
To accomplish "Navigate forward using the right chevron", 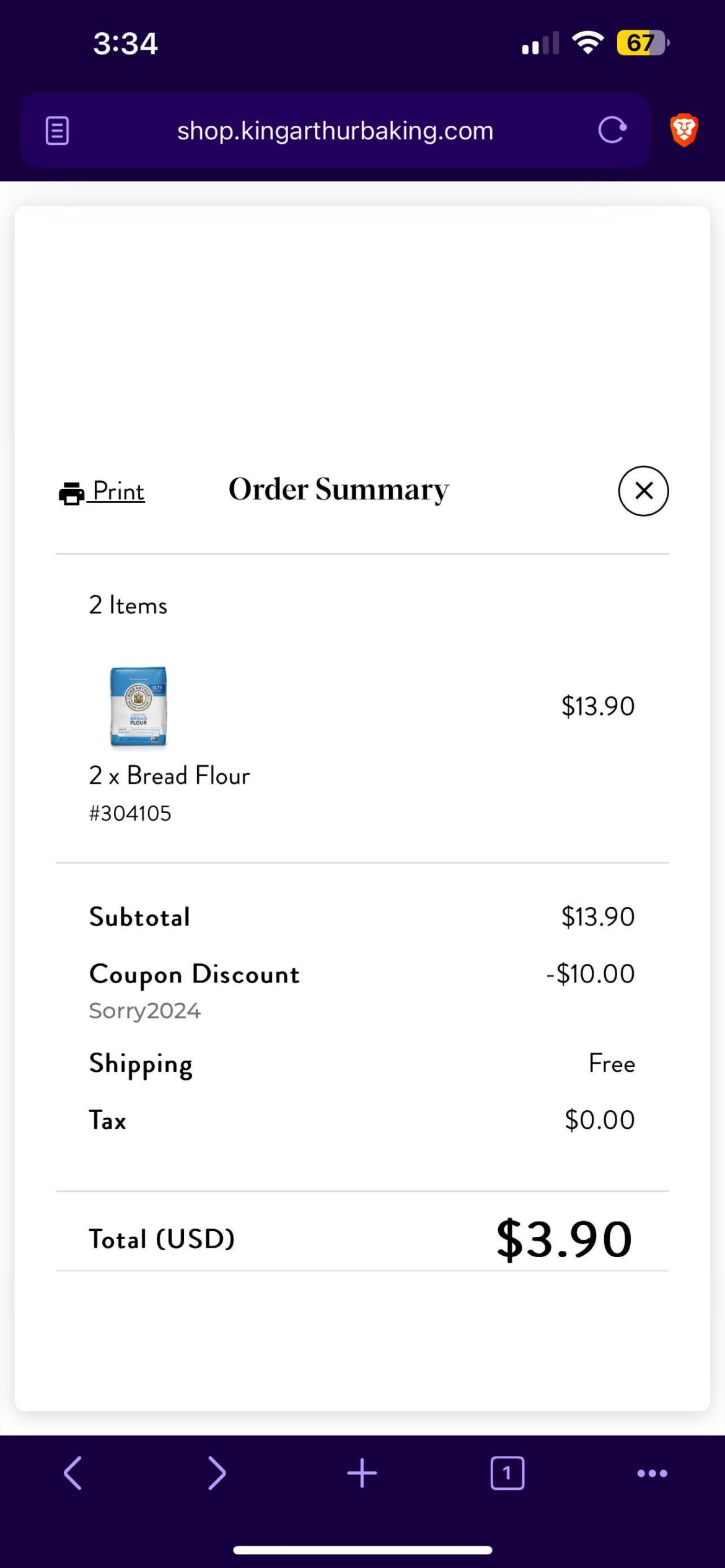I will pos(217,1473).
